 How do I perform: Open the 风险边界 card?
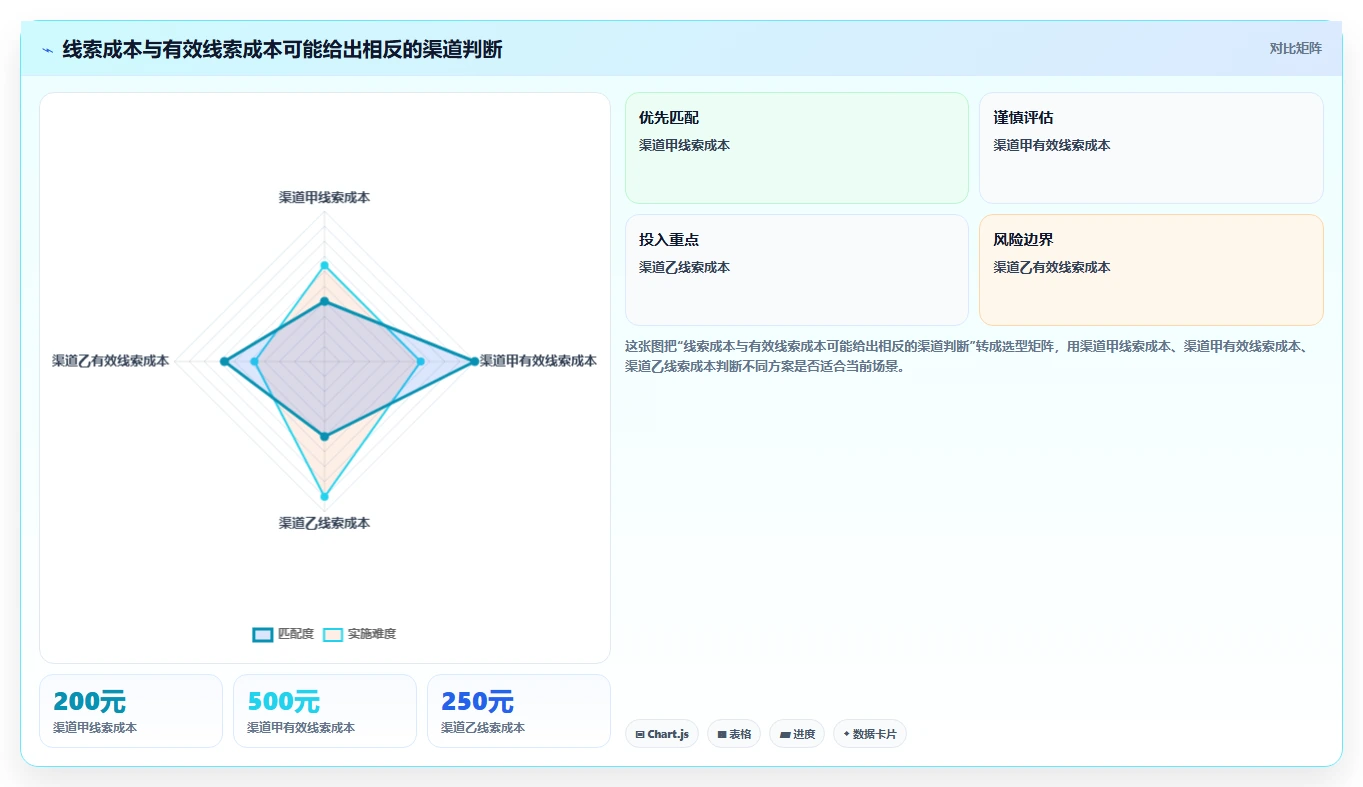(1151, 270)
